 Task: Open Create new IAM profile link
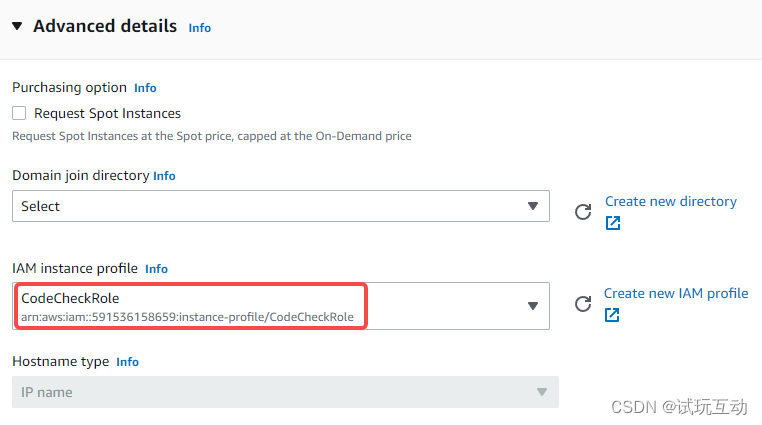[x=676, y=293]
